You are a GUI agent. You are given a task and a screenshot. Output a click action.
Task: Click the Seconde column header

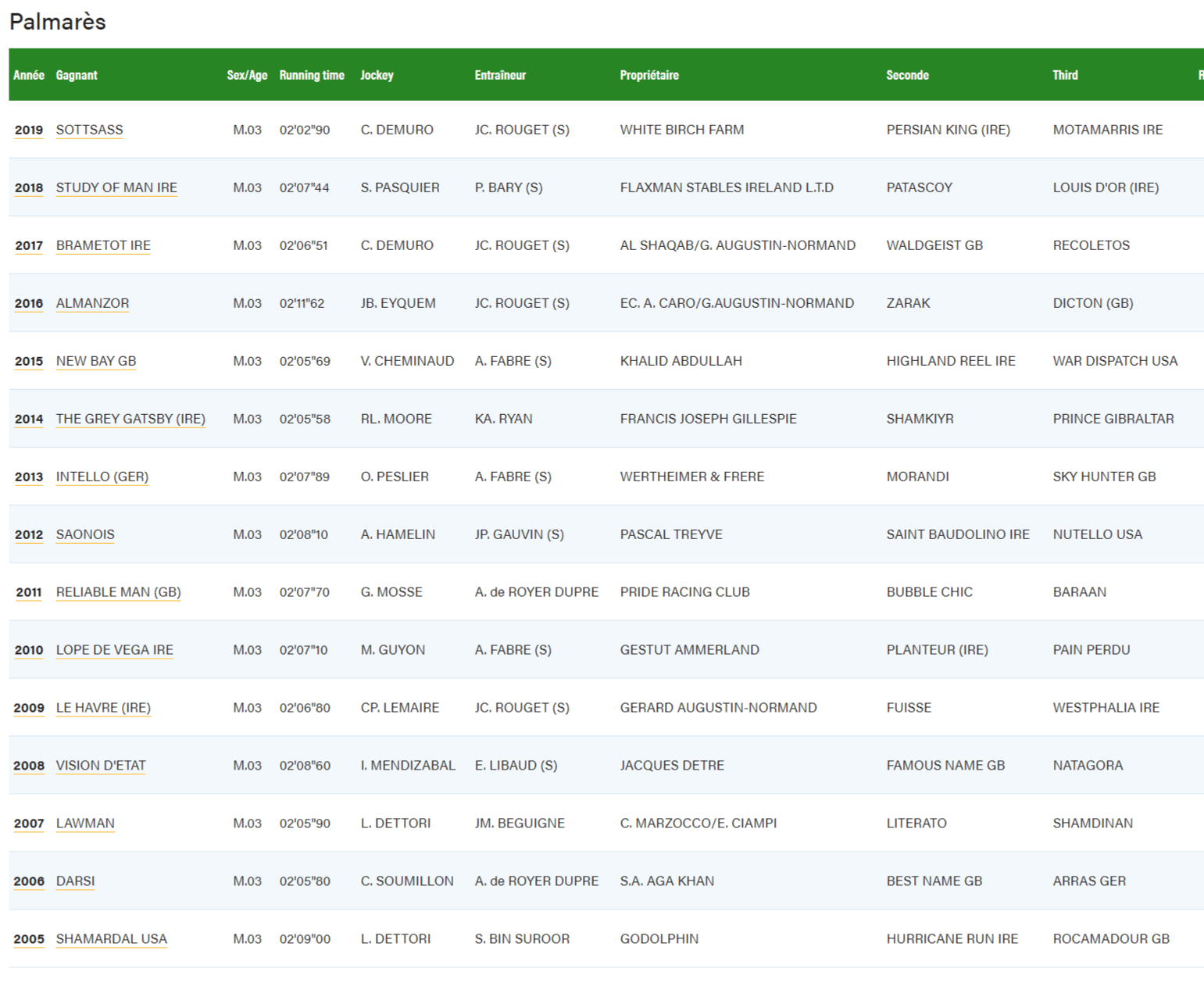click(x=907, y=75)
